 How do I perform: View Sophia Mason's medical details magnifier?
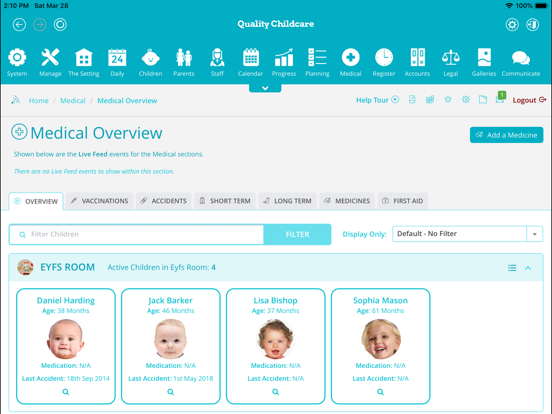click(x=381, y=392)
